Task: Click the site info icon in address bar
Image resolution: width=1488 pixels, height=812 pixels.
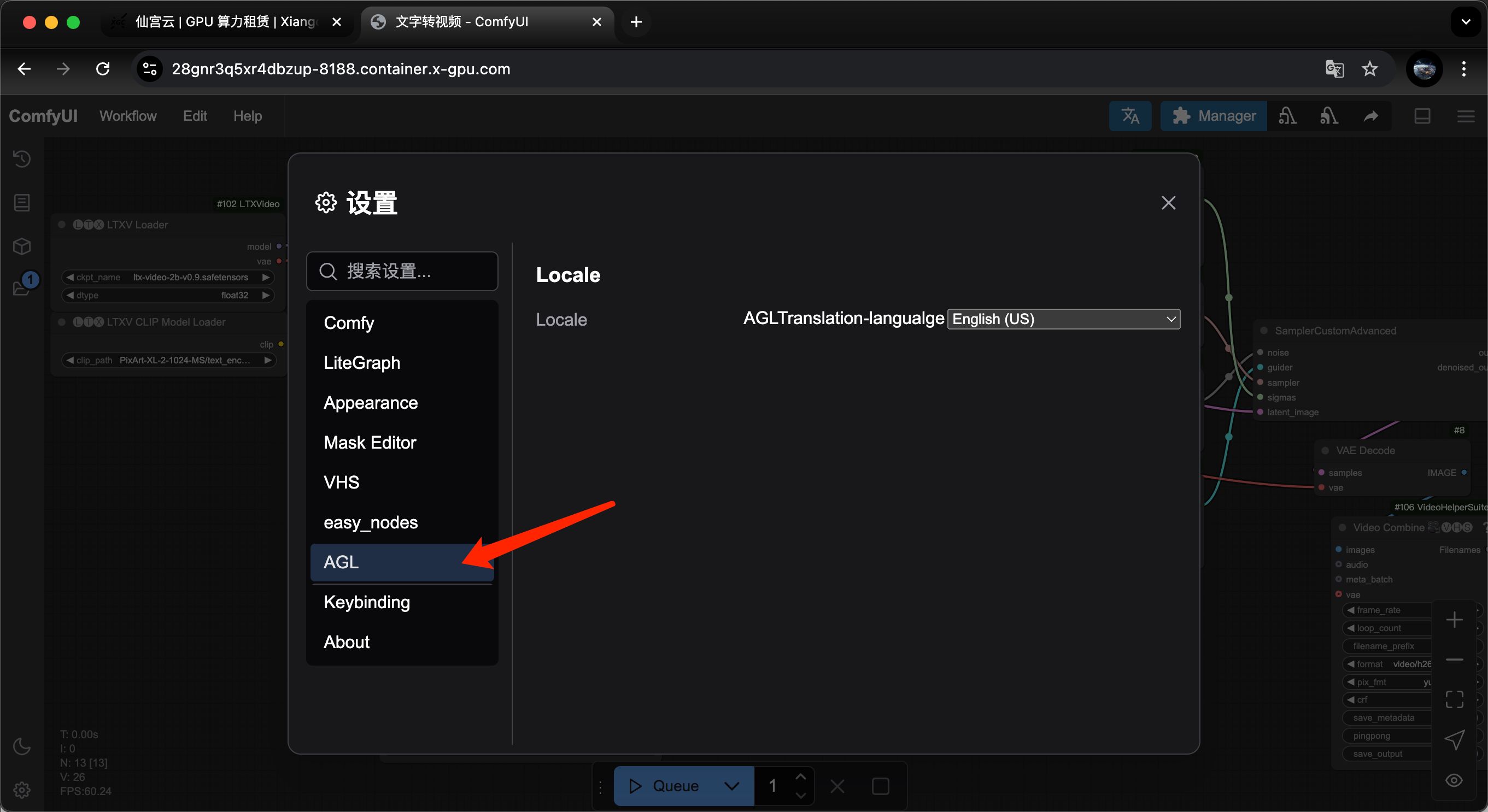Action: (x=150, y=69)
